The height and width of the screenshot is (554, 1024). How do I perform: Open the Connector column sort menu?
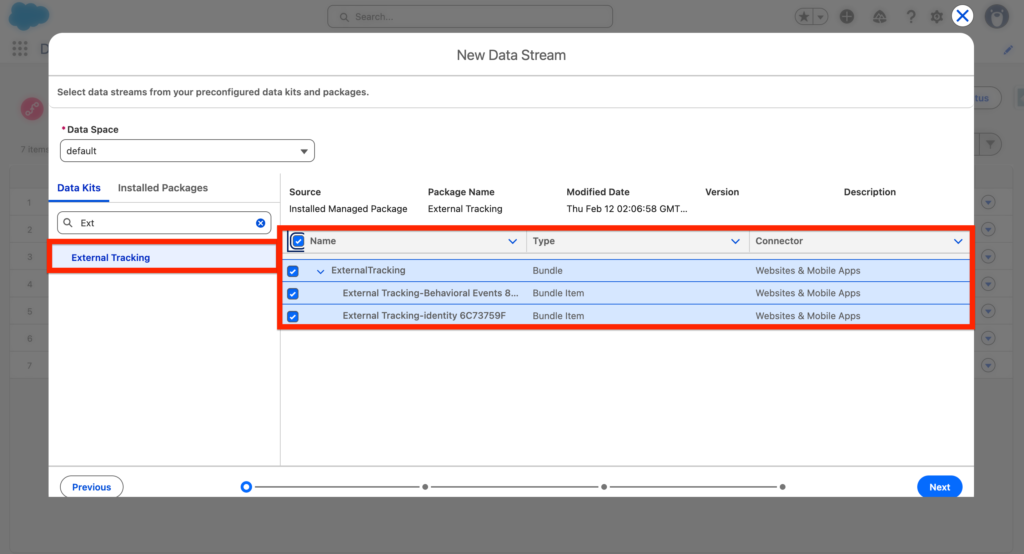[958, 241]
